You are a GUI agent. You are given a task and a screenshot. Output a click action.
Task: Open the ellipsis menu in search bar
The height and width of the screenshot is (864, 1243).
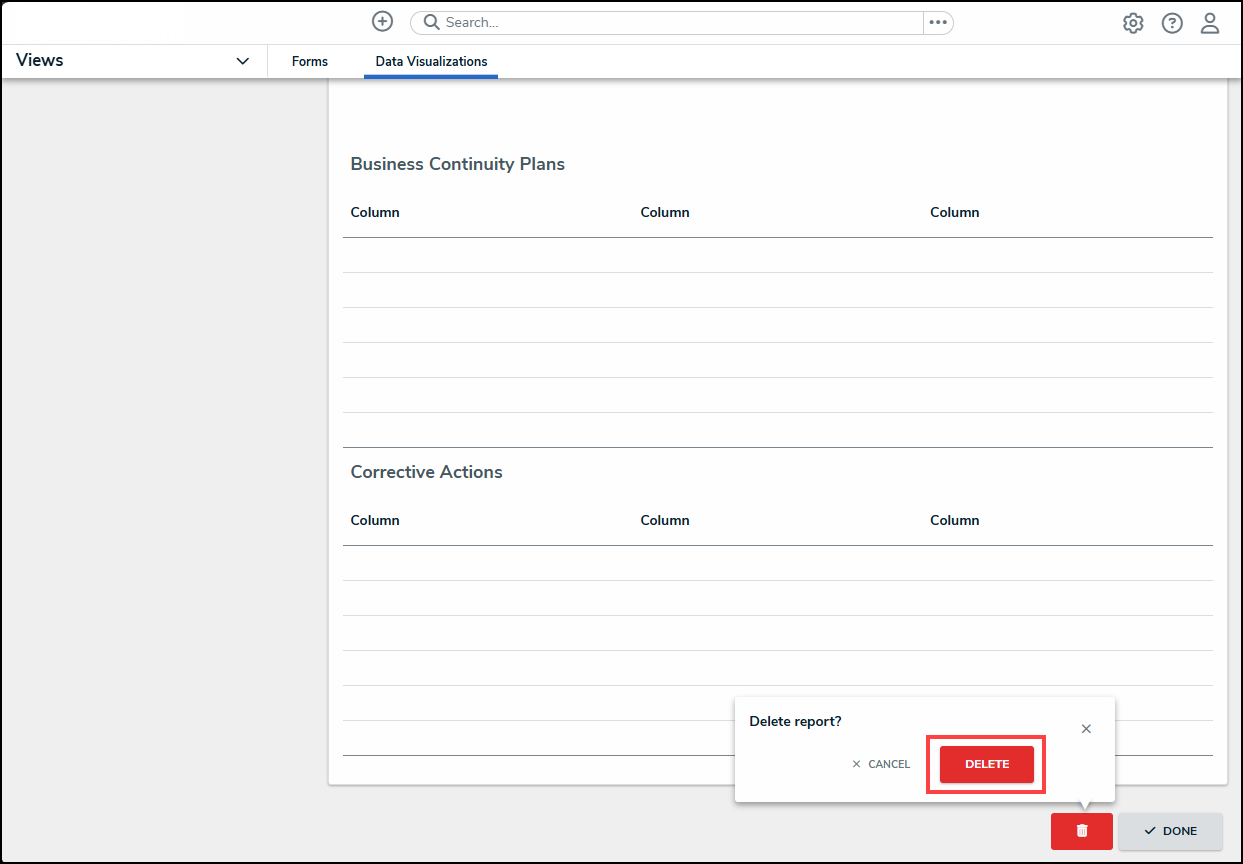pos(937,23)
